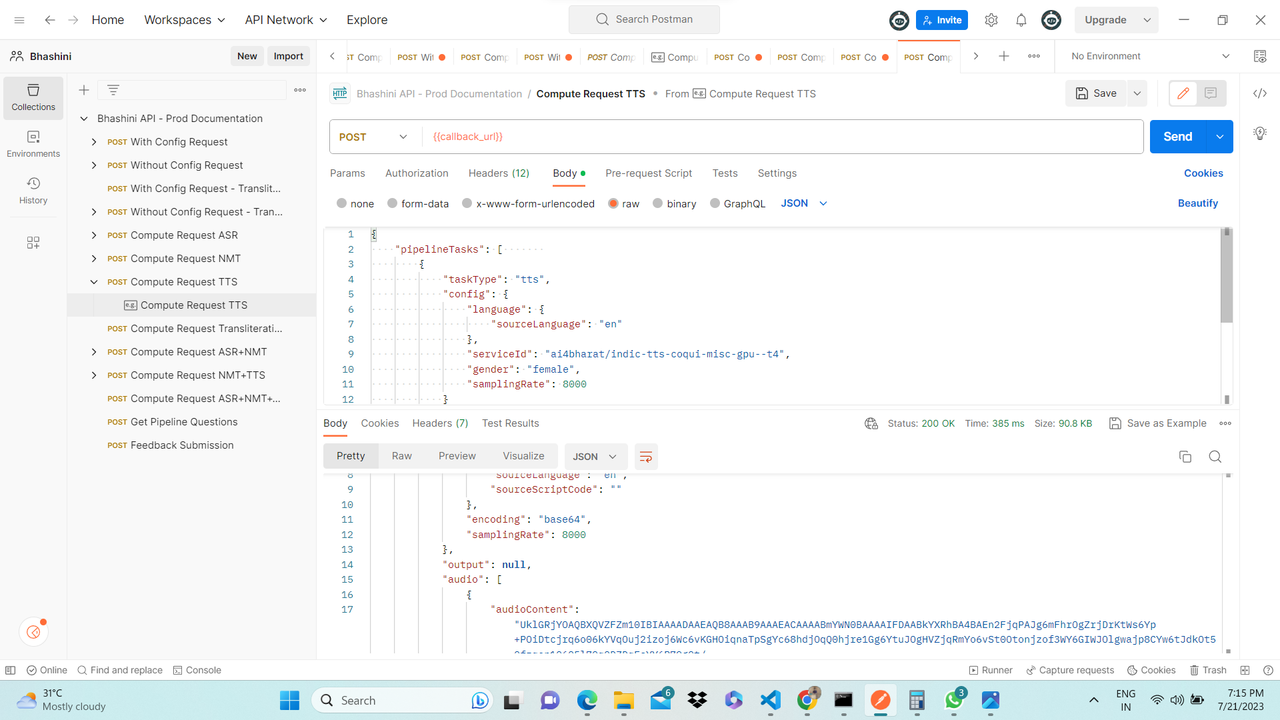This screenshot has height=720, width=1280.
Task: Open network information globe icon
Action: (x=871, y=424)
